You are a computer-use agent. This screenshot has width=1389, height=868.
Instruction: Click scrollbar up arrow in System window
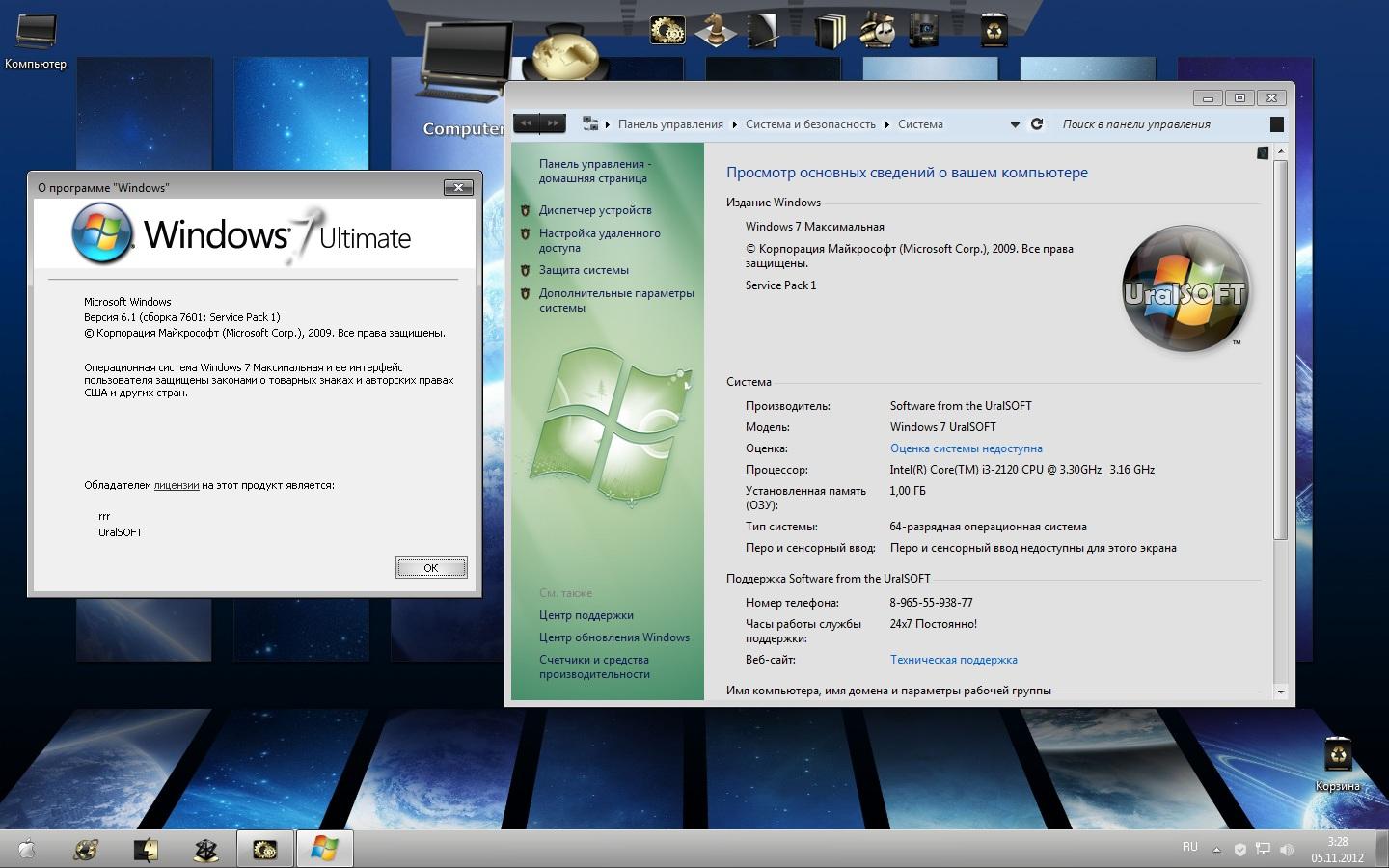[x=1281, y=151]
